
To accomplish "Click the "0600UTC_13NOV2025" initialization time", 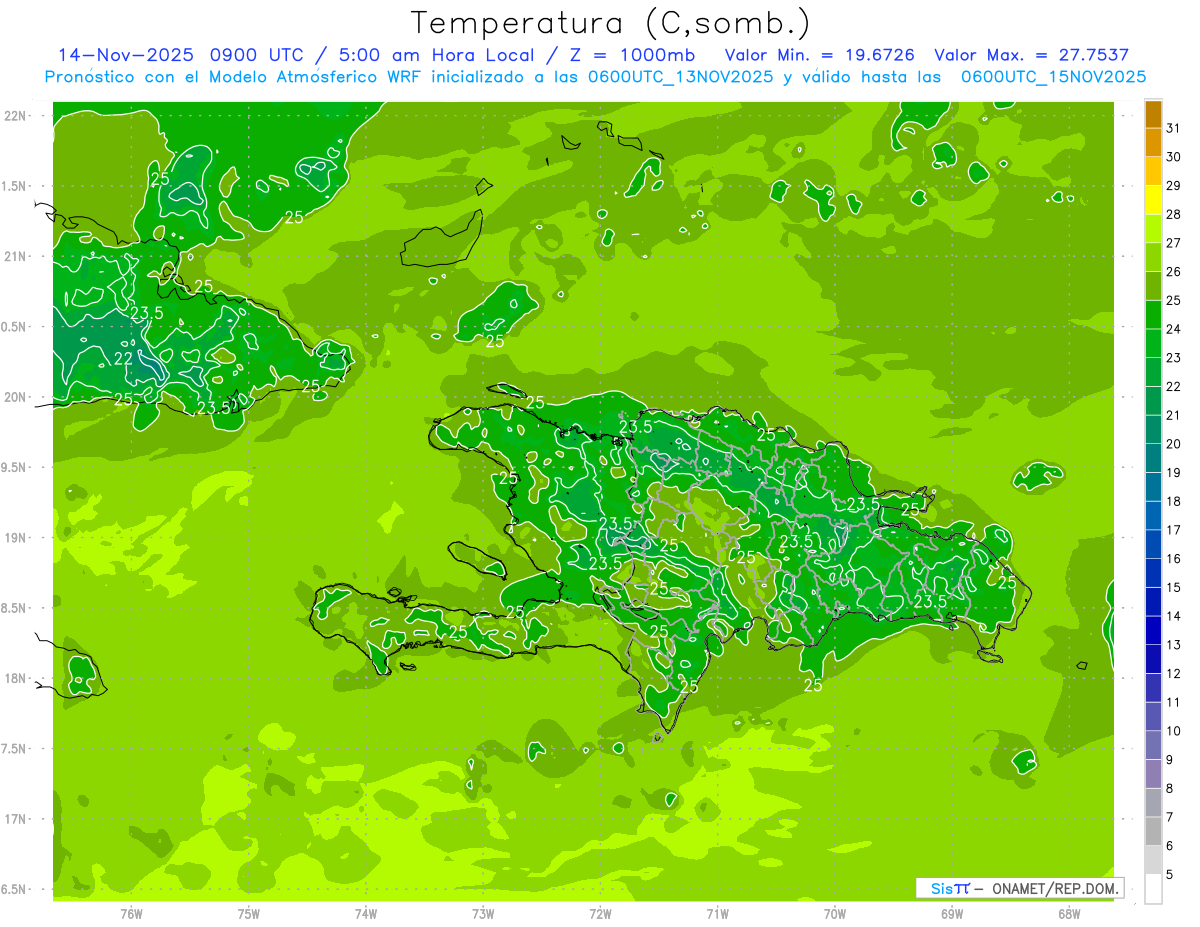I will click(x=679, y=77).
